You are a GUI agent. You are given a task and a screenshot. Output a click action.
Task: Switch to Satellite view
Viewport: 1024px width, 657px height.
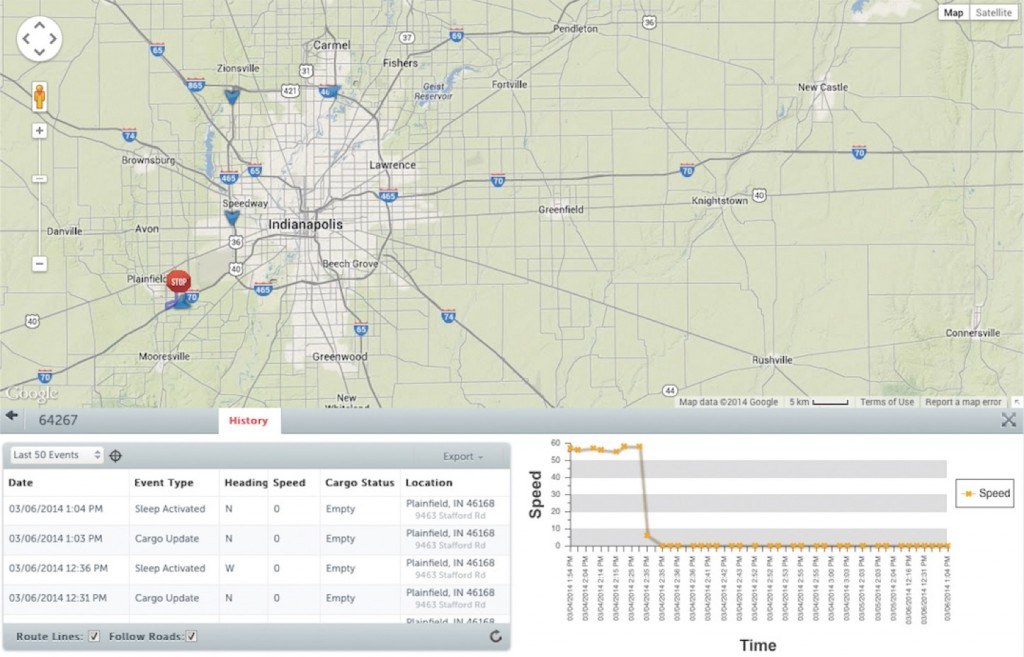tap(993, 12)
